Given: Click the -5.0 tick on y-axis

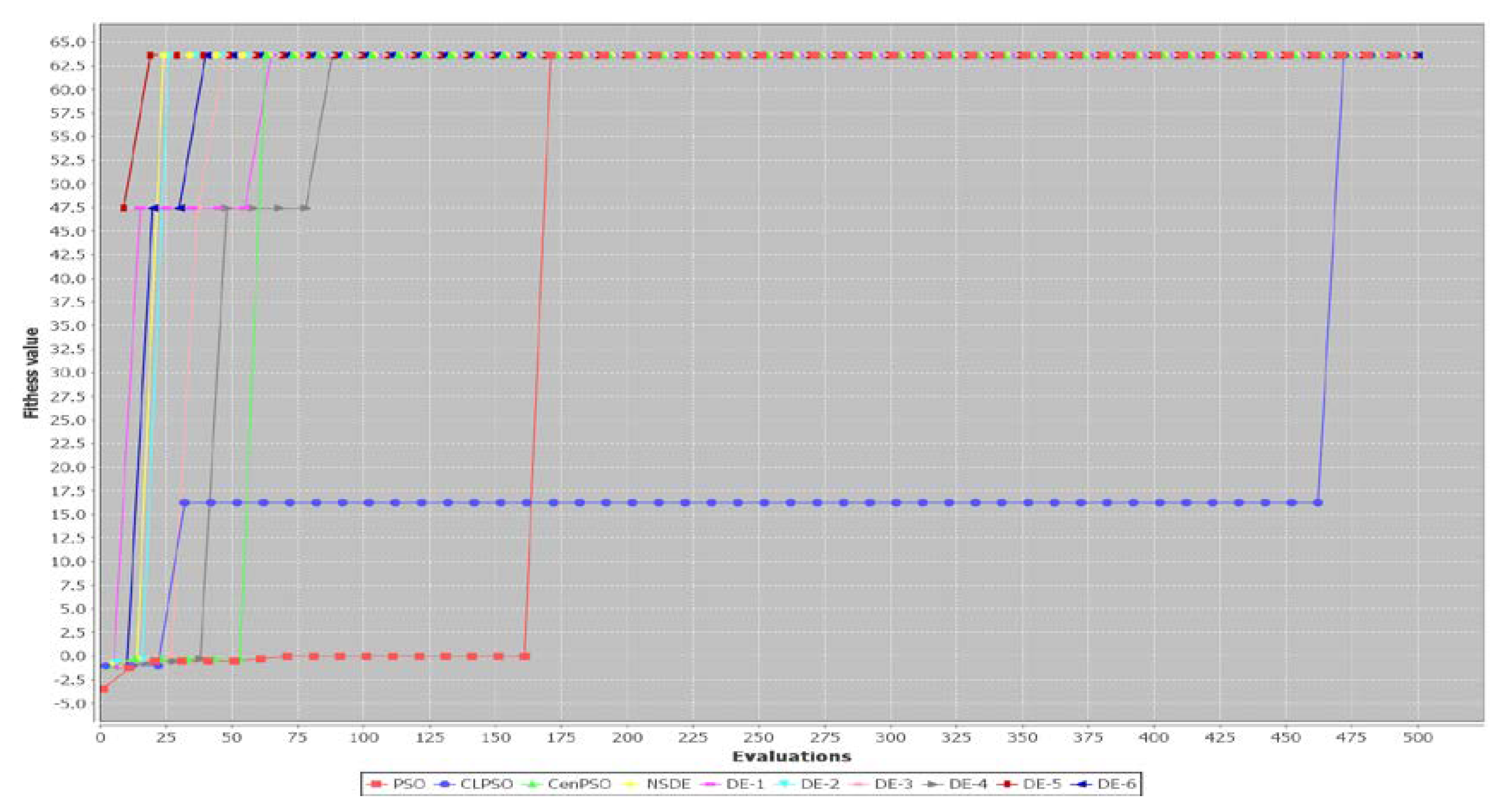Looking at the screenshot, I should (69, 703).
